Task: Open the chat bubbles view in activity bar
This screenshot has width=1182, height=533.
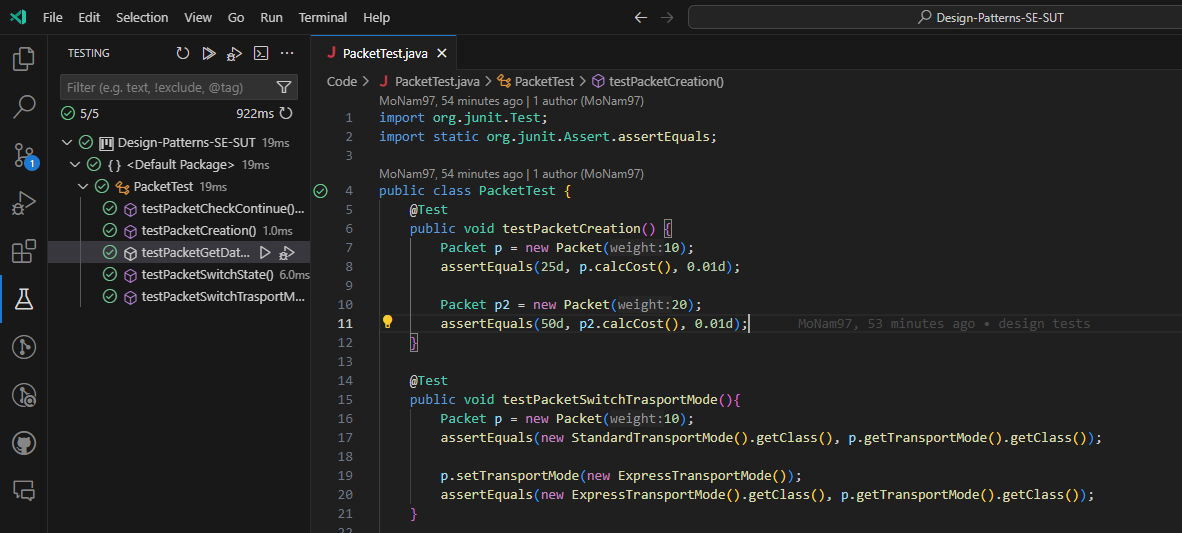Action: [x=24, y=491]
